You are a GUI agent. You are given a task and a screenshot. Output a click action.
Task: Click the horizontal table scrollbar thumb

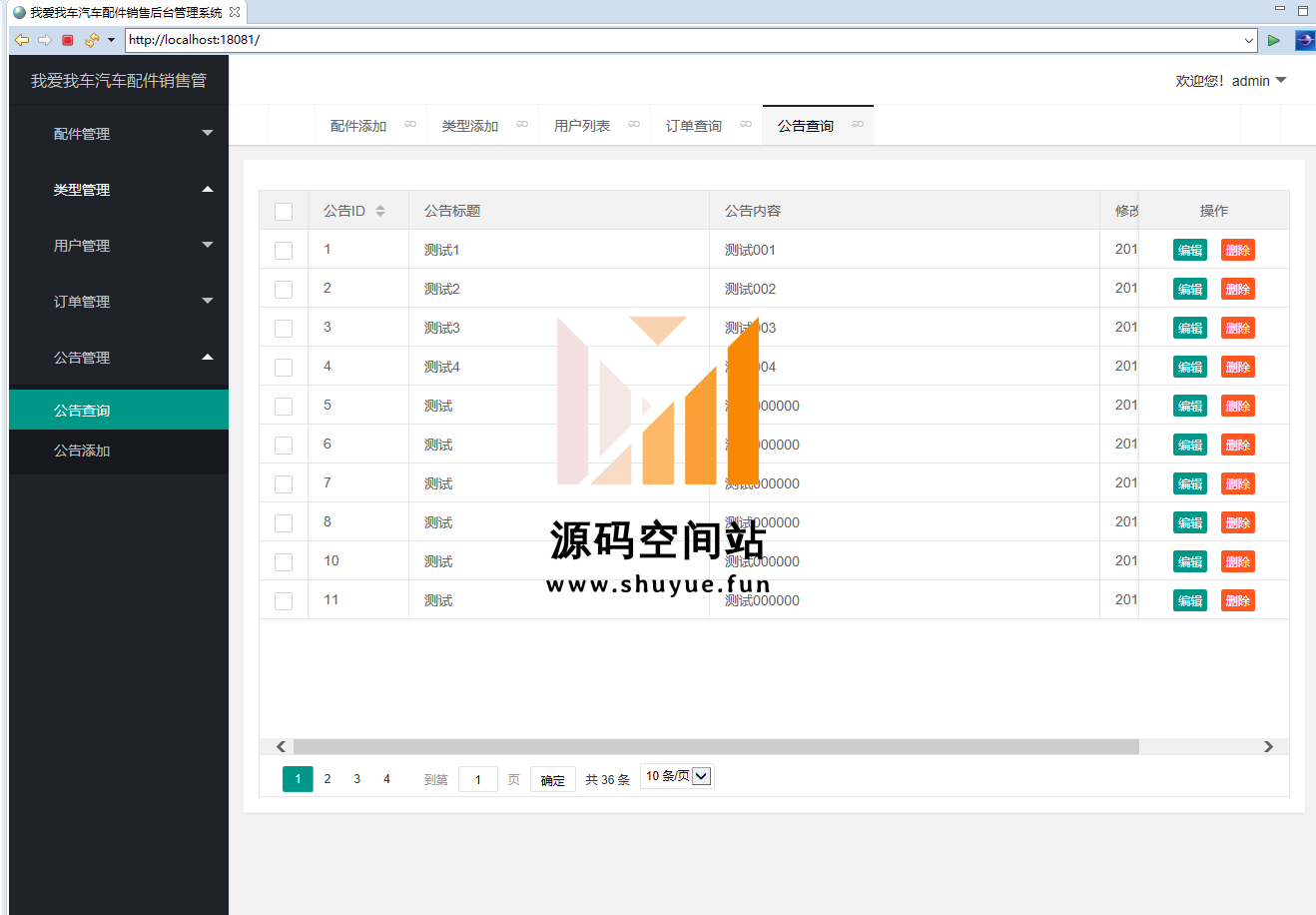pyautogui.click(x=716, y=747)
